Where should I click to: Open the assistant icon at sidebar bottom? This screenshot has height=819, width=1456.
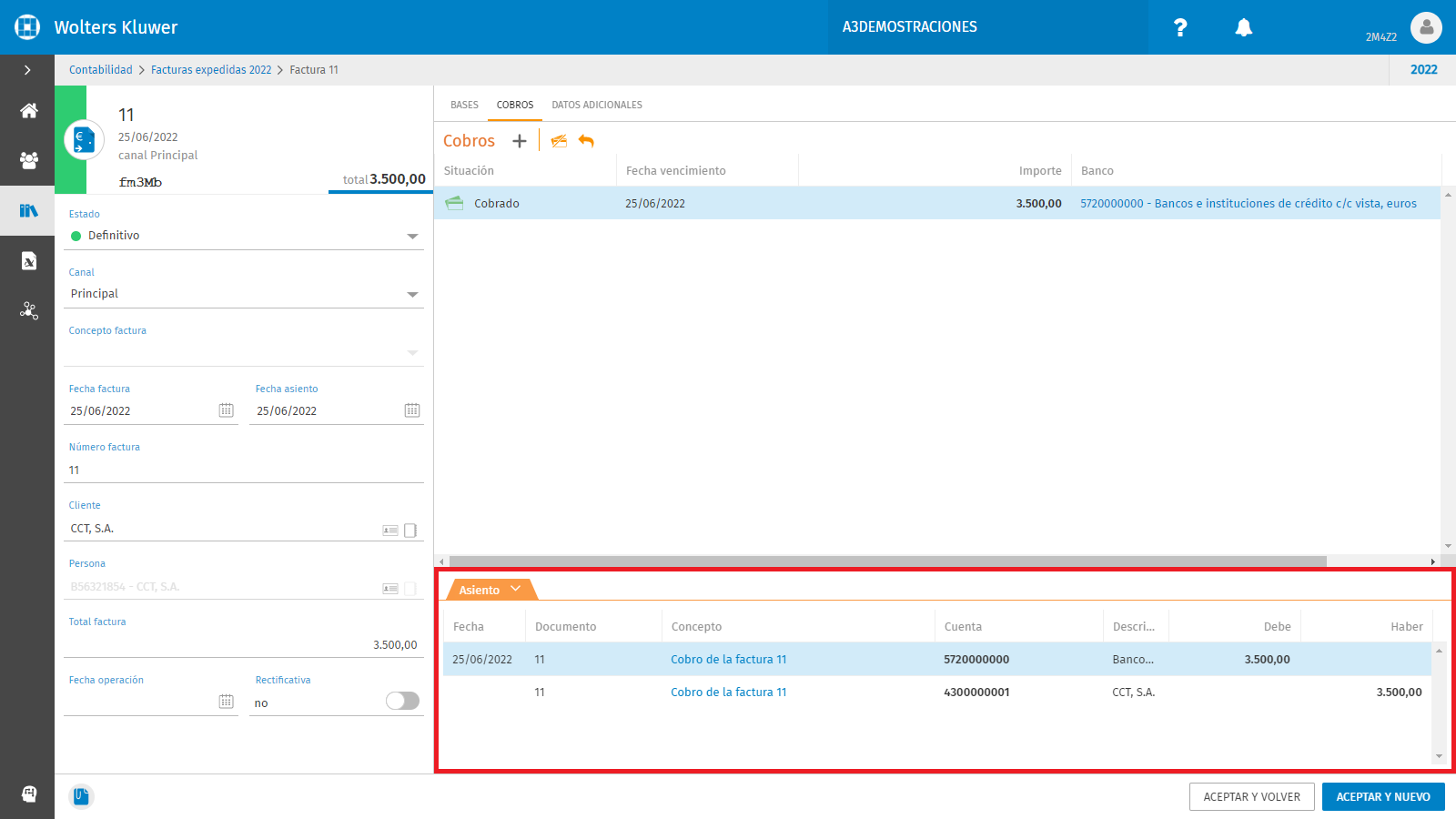coord(28,794)
